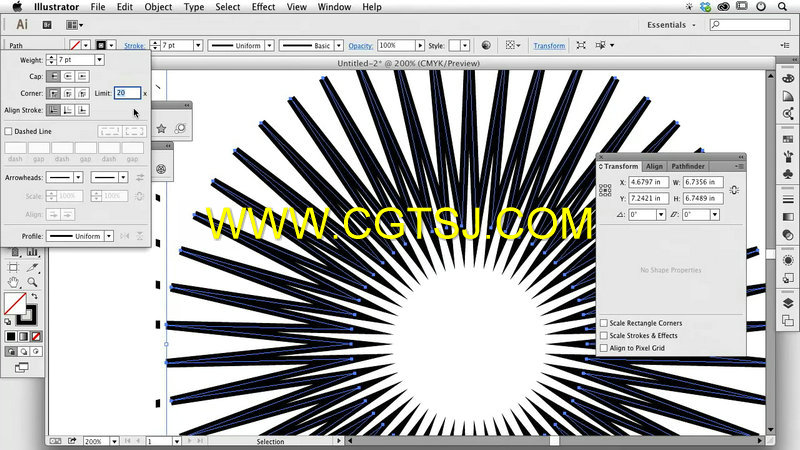This screenshot has width=800, height=450.
Task: Open the start Arrowheads dropdown
Action: [78, 177]
